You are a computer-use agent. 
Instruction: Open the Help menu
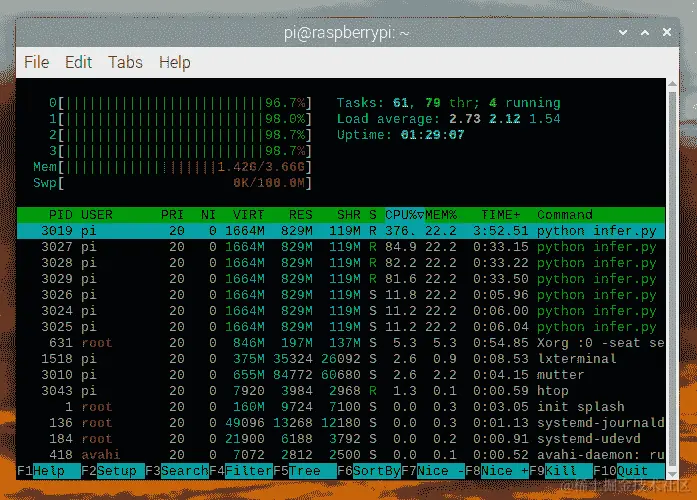click(x=175, y=62)
